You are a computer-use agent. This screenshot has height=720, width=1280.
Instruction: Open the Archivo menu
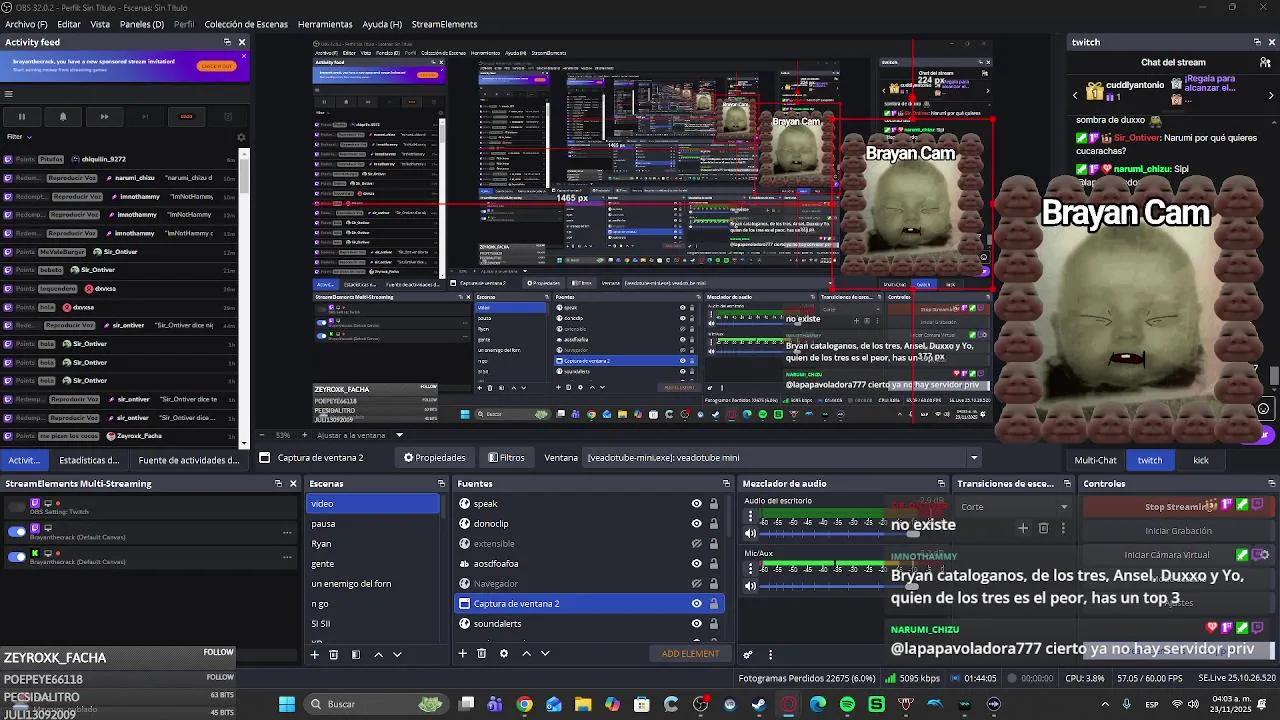click(x=26, y=24)
